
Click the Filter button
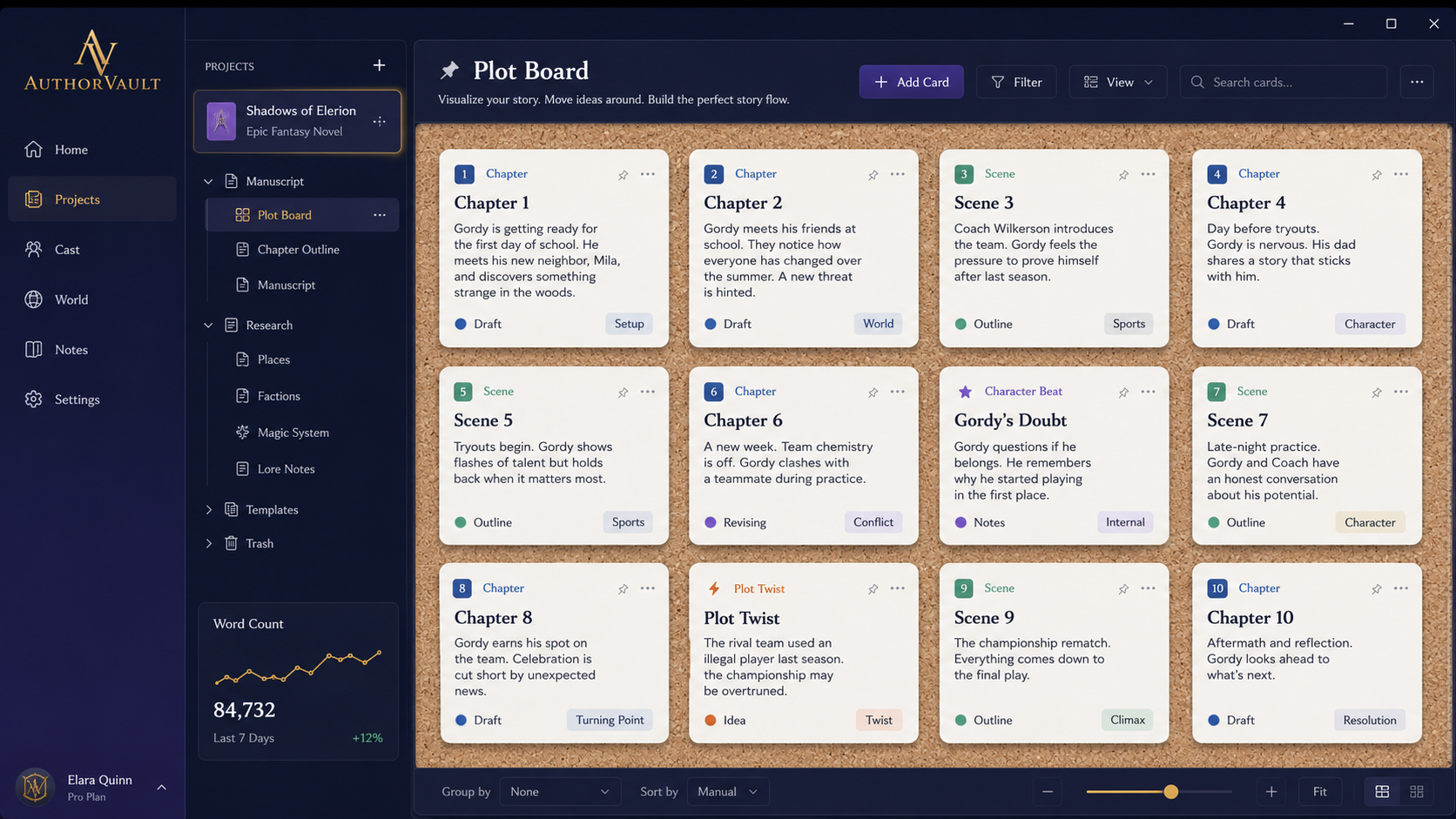point(1016,82)
